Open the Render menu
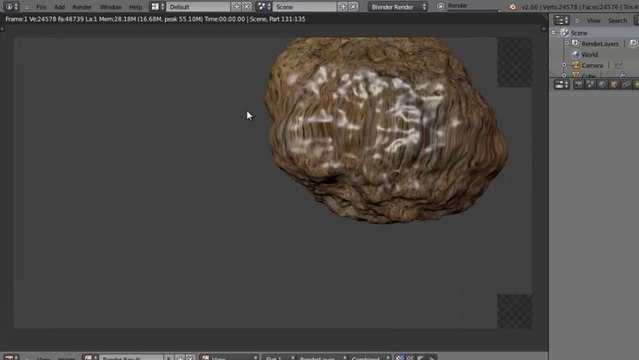639x360 pixels. (x=82, y=7)
